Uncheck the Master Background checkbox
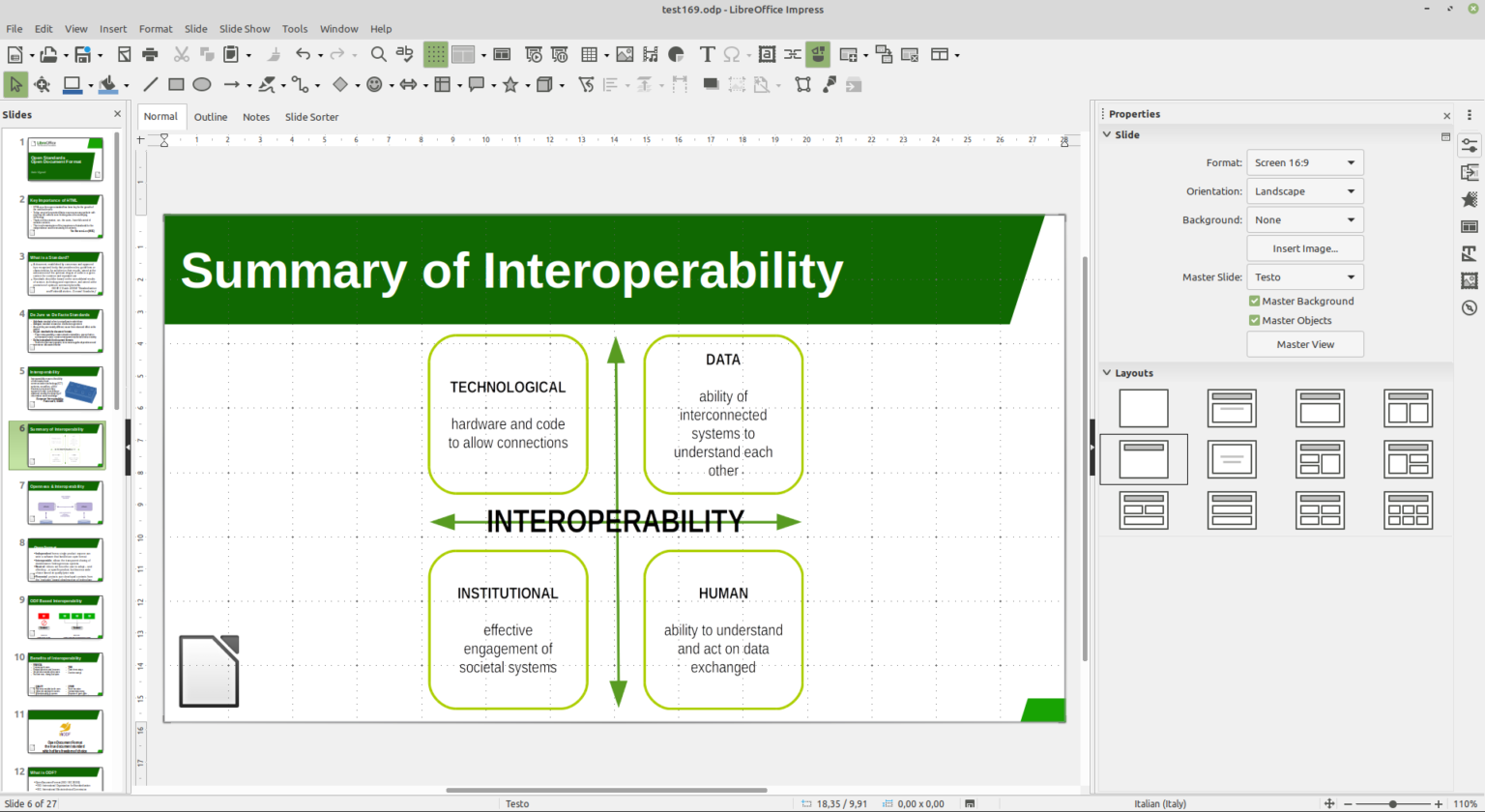The width and height of the screenshot is (1485, 812). coord(1253,301)
